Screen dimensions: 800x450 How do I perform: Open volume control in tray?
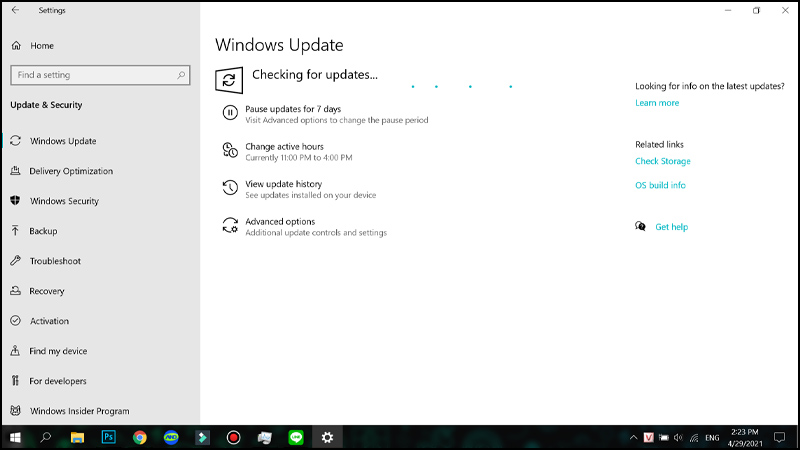[678, 437]
